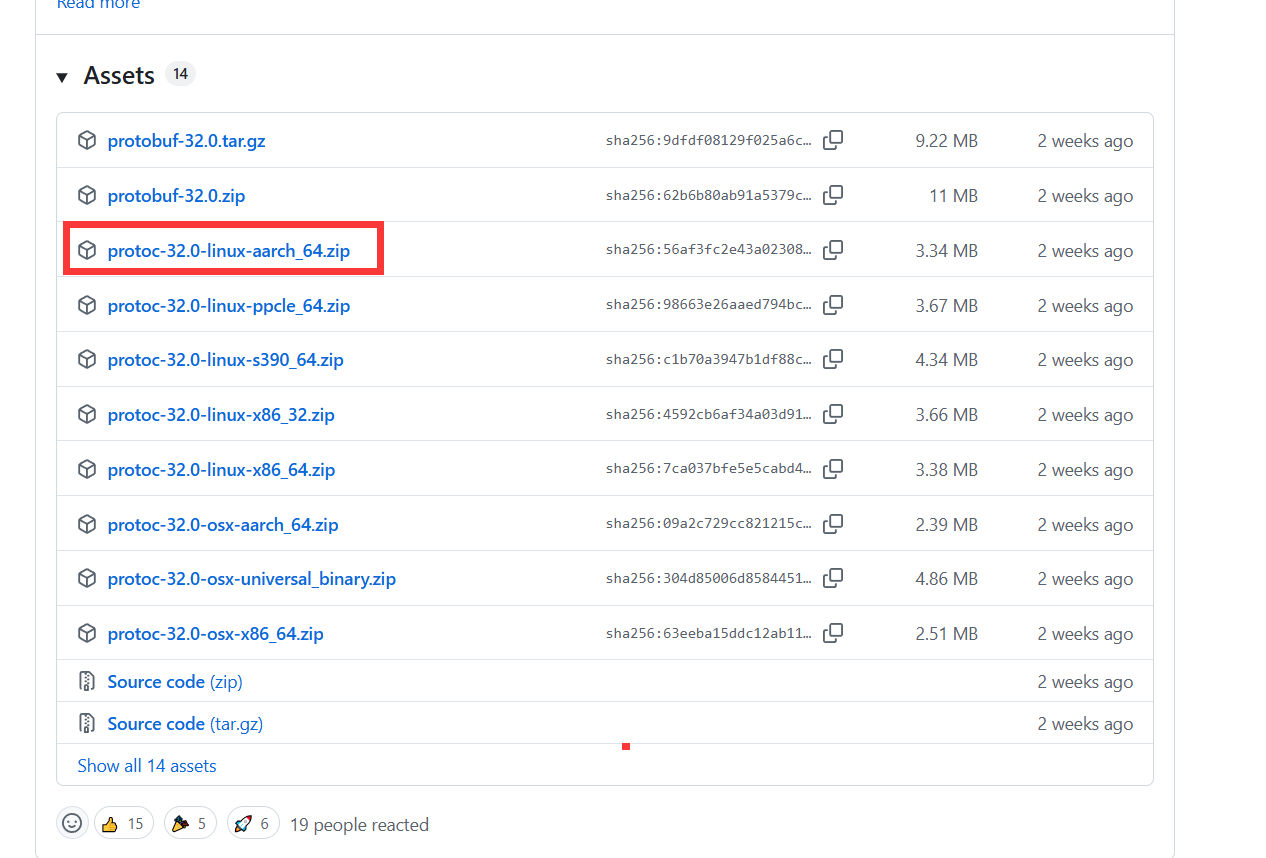Viewport: 1266px width, 858px height.
Task: Click sha256:09a2c729cc821215c hash text
Action: point(709,525)
